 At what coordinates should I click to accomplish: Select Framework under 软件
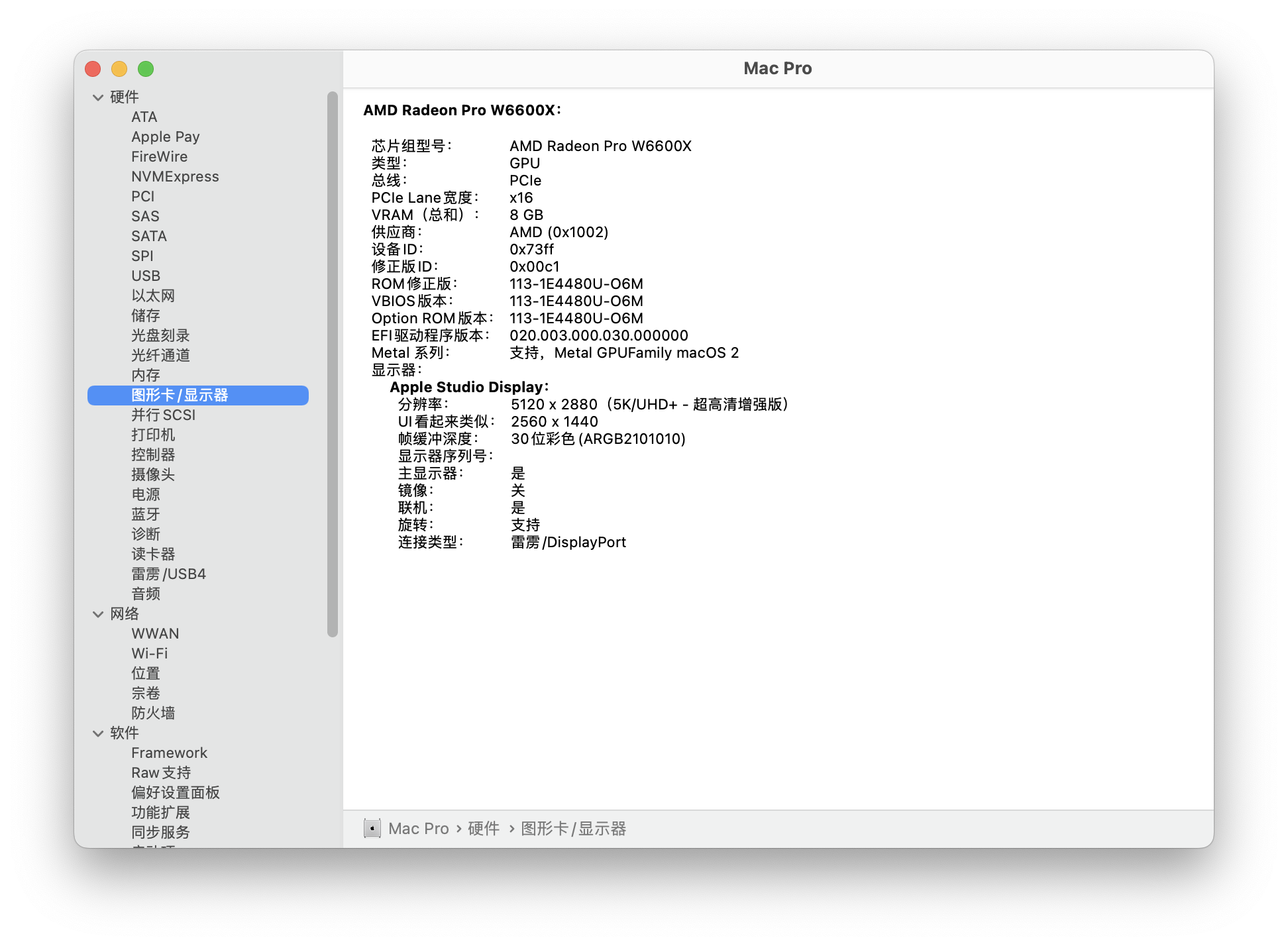pyautogui.click(x=169, y=753)
